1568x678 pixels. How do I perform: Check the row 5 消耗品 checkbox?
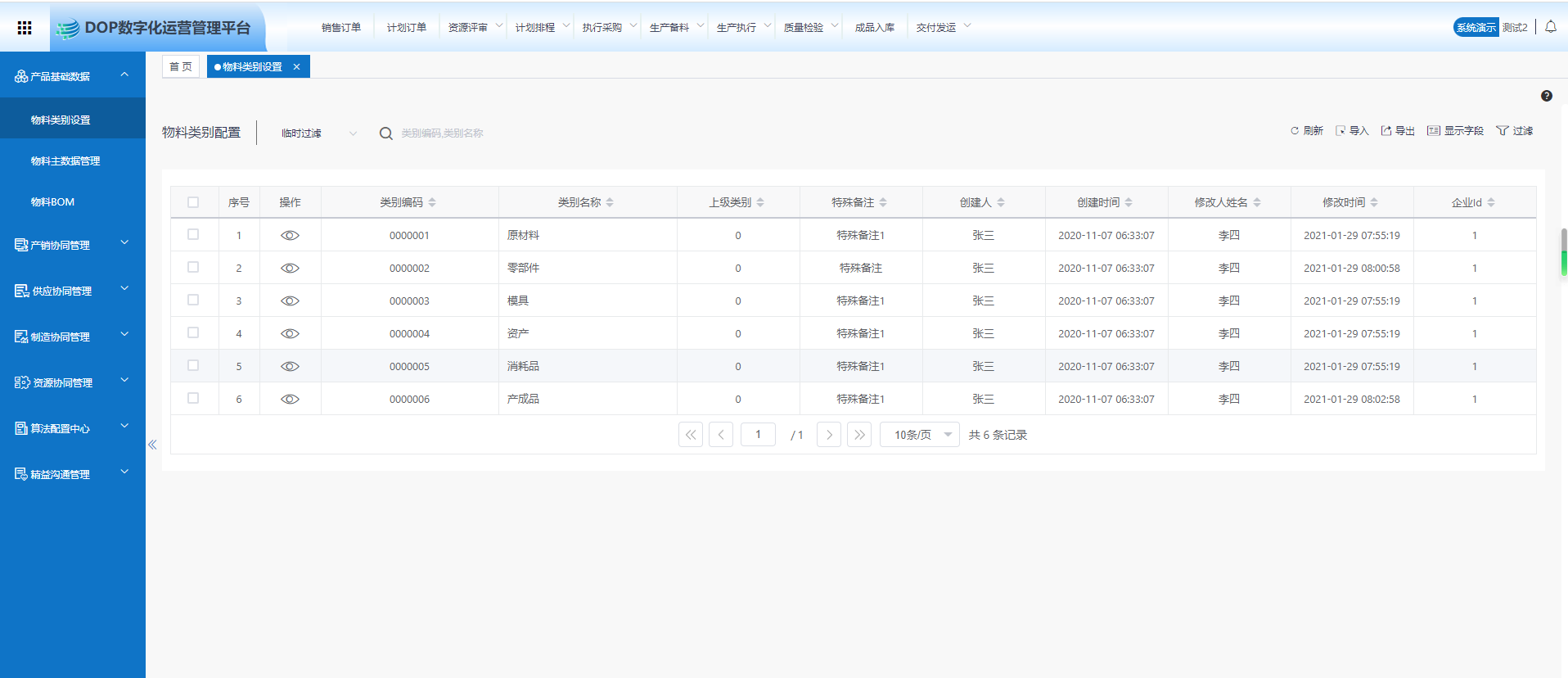tap(193, 365)
